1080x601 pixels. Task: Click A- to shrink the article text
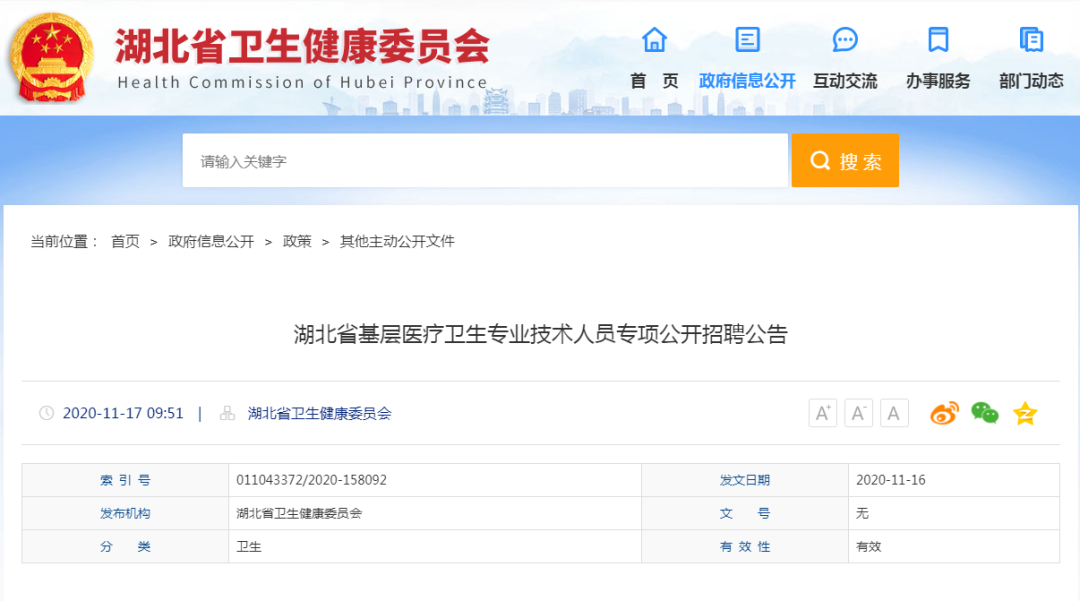(x=858, y=412)
